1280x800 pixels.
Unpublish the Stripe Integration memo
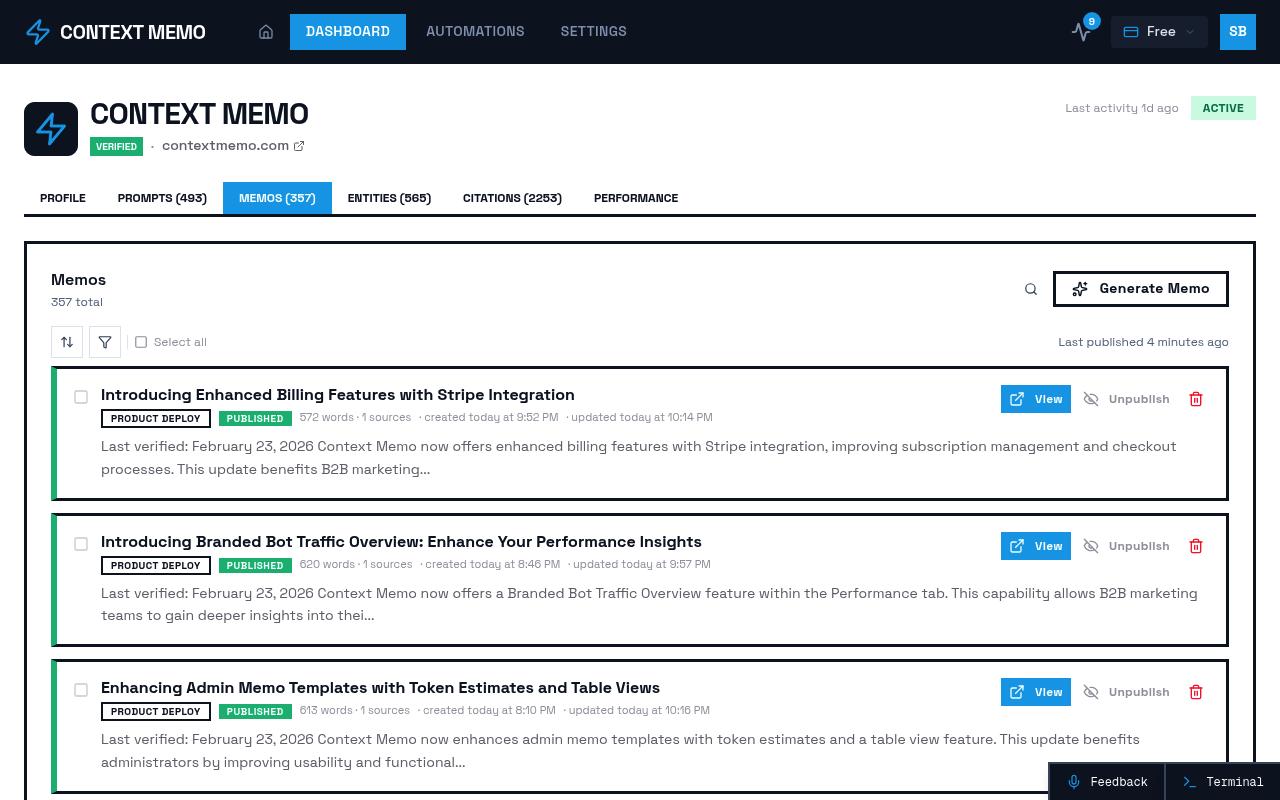tap(1125, 398)
